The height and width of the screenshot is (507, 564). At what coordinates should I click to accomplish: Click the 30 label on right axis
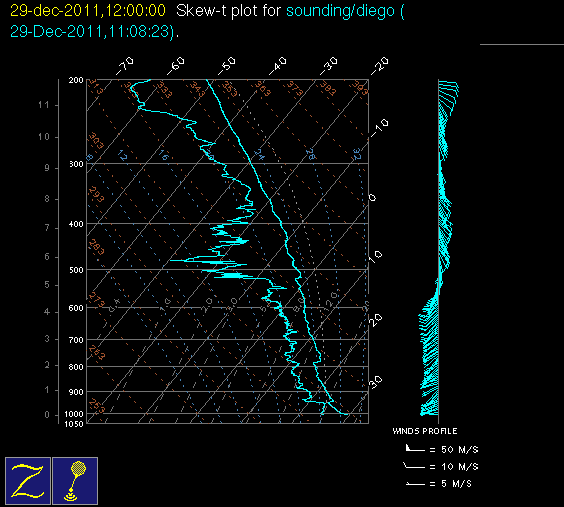[x=376, y=382]
